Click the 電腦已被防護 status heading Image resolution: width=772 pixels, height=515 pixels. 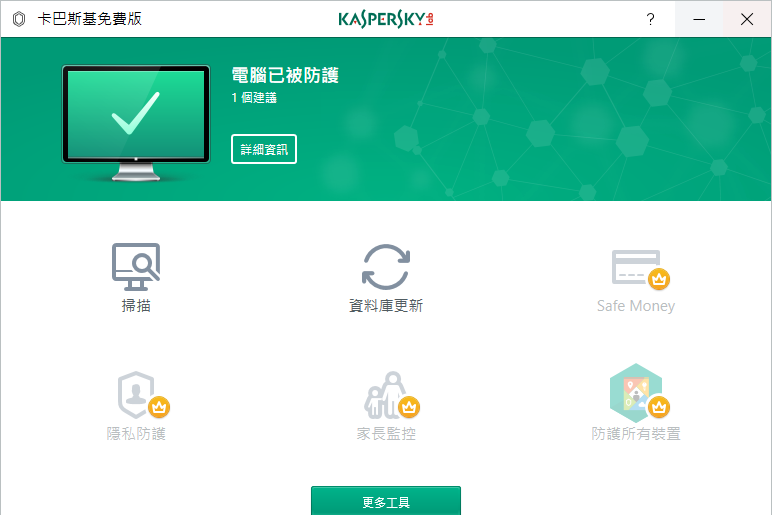tap(285, 75)
